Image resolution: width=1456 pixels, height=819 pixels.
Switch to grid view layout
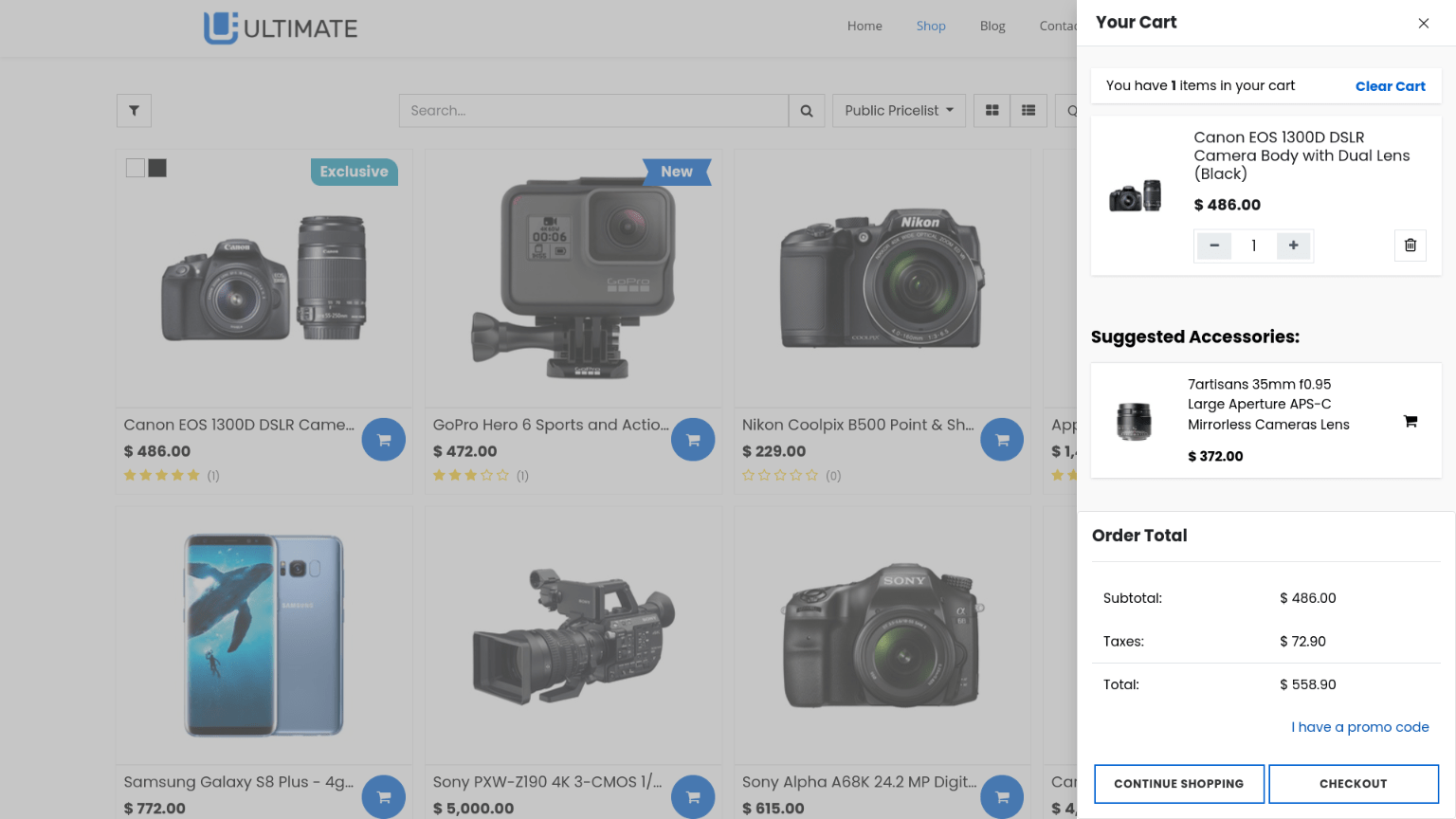point(992,111)
